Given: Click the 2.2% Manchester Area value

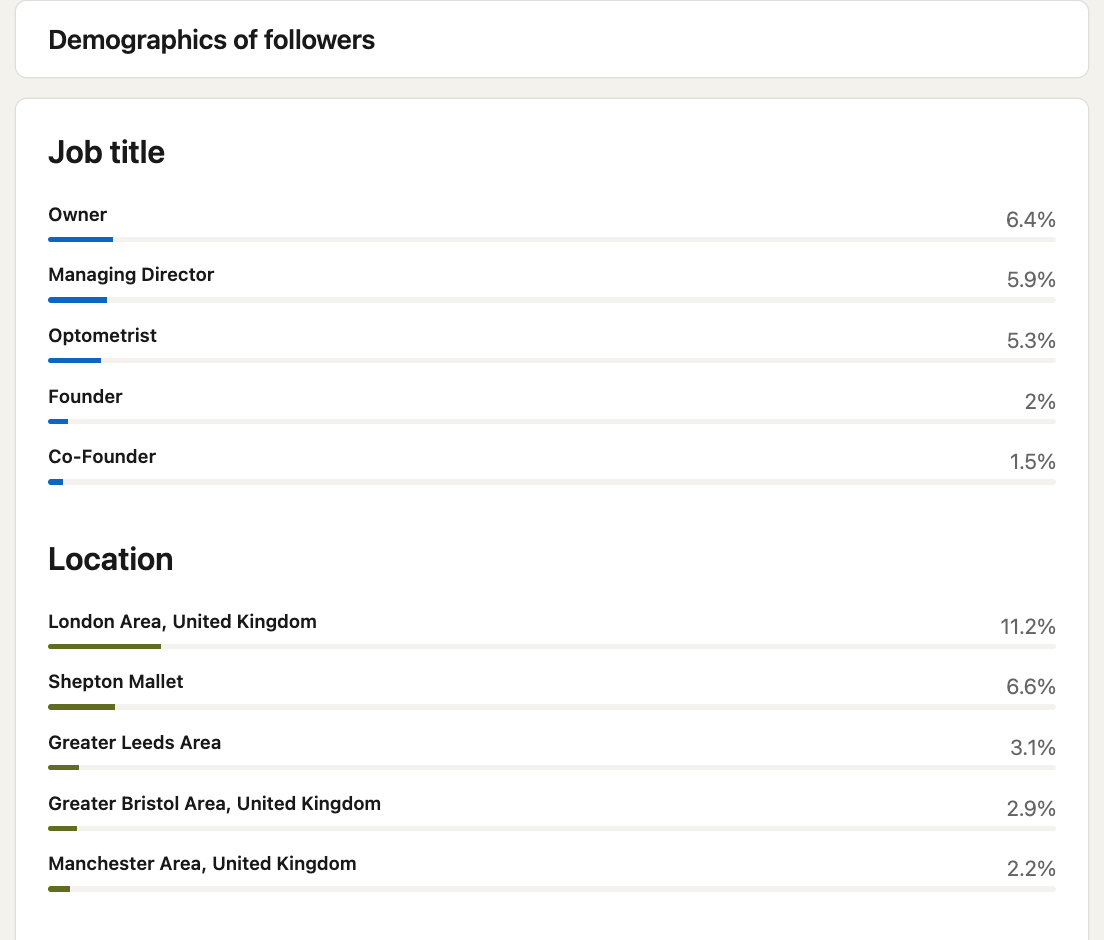Looking at the screenshot, I should (1031, 869).
